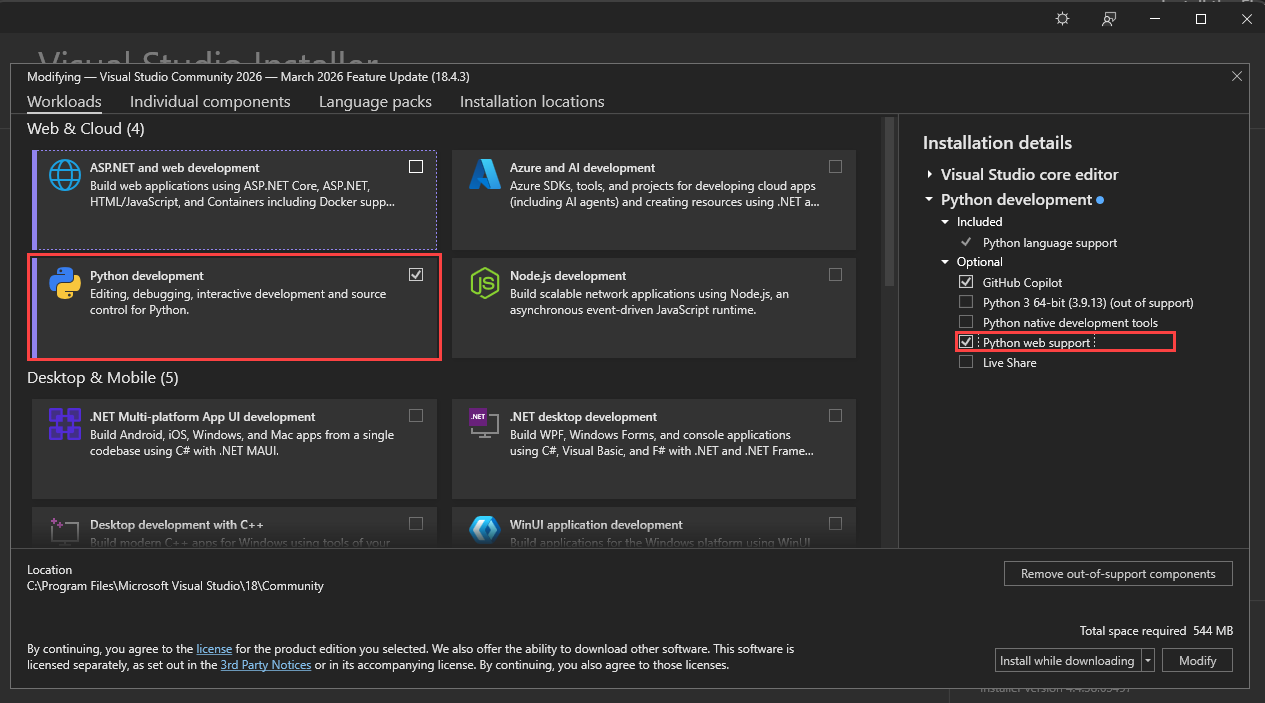Open the install mode dropdown arrow
Viewport: 1265px width, 703px height.
1148,661
